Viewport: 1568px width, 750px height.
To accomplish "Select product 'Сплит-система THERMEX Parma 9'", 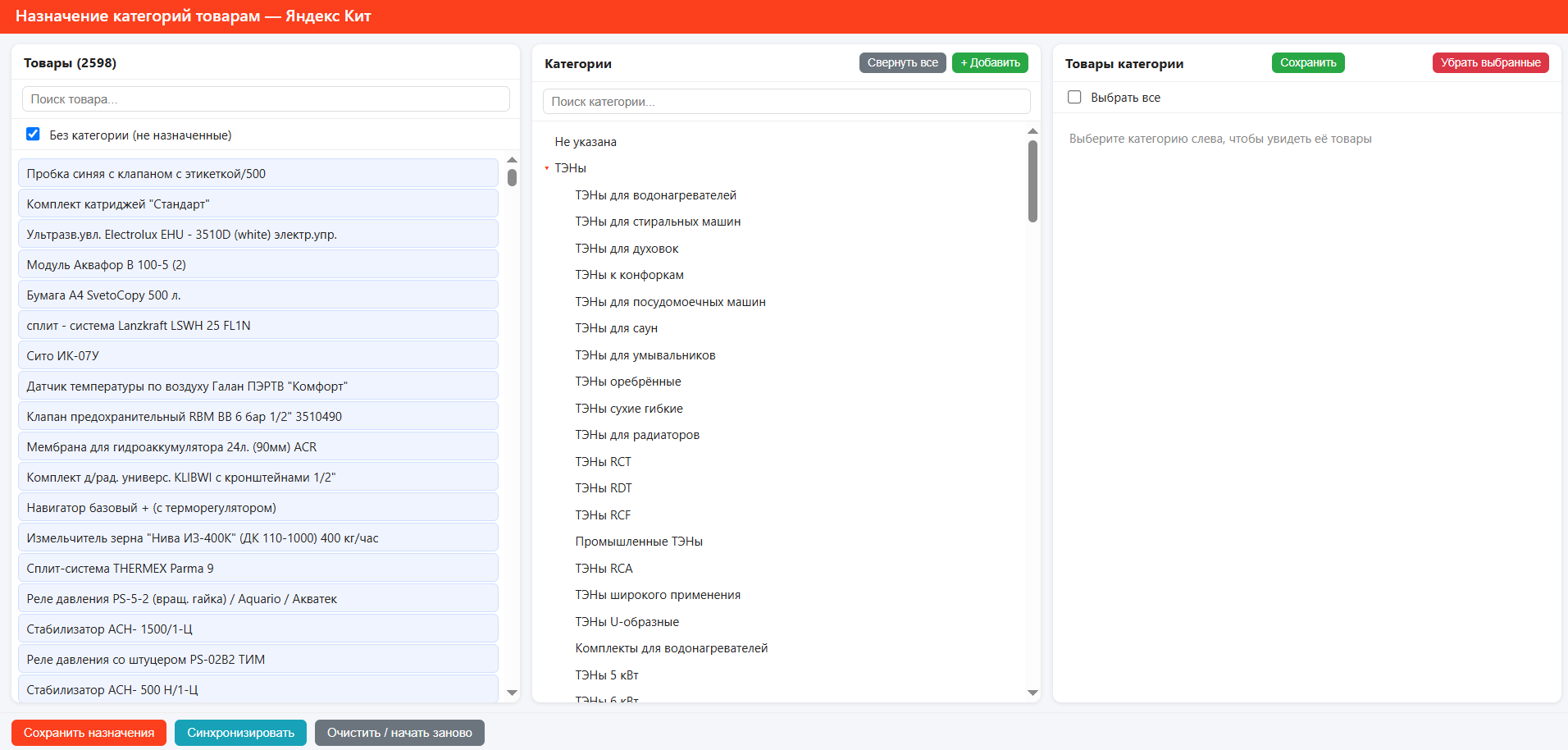I will point(258,569).
